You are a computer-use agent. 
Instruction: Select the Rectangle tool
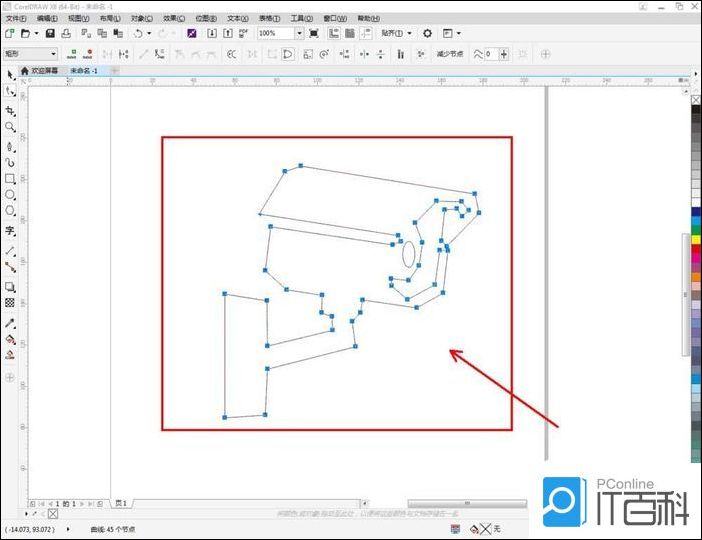pos(10,179)
